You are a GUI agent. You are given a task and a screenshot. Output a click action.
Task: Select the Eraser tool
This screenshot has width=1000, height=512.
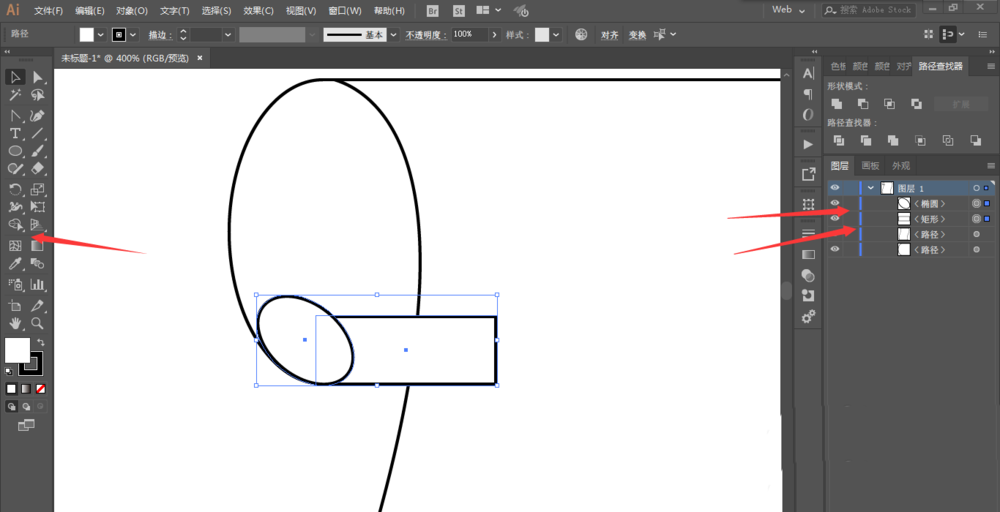[38, 168]
